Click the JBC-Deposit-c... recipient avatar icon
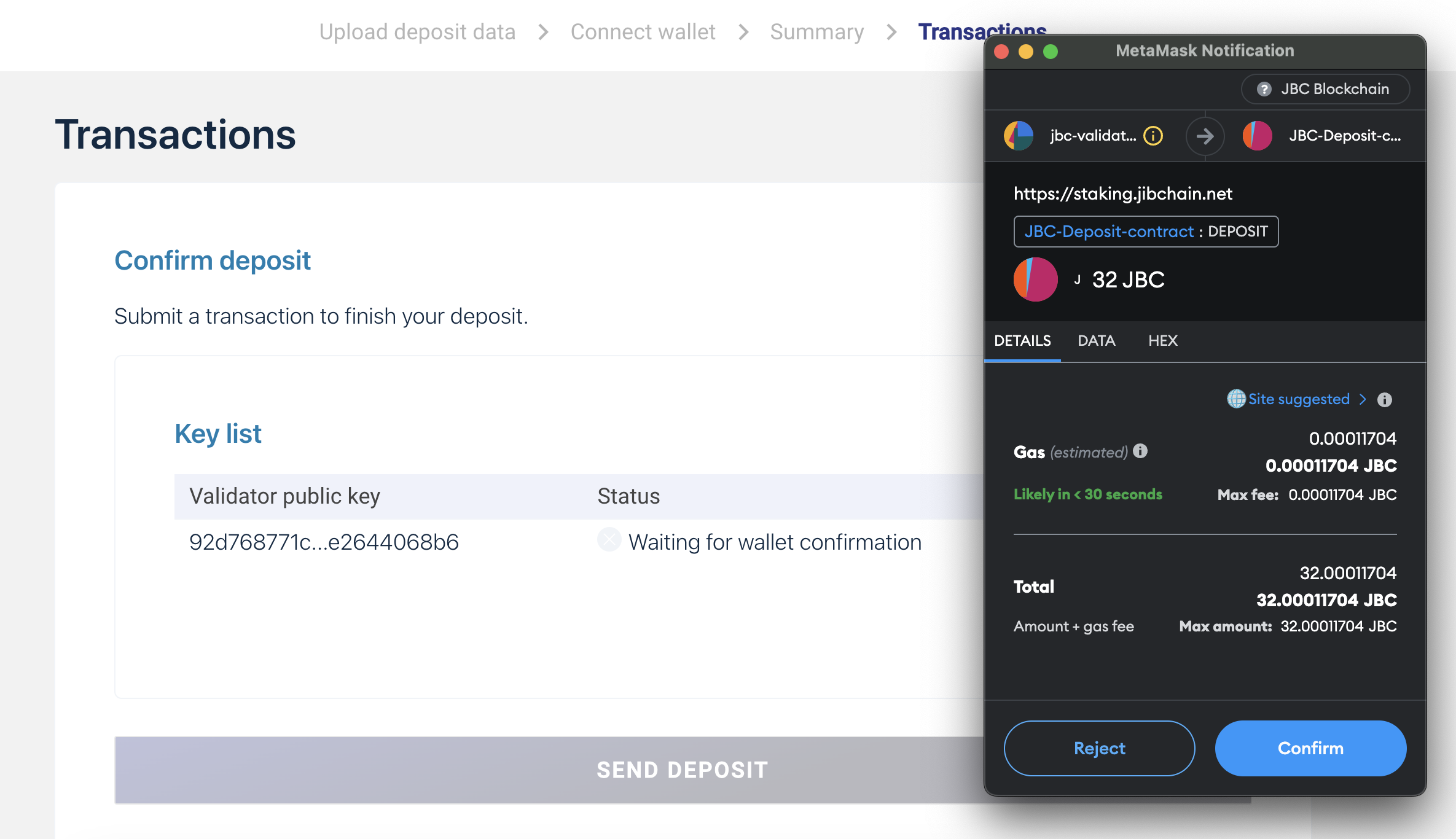This screenshot has height=839, width=1456. [x=1257, y=136]
